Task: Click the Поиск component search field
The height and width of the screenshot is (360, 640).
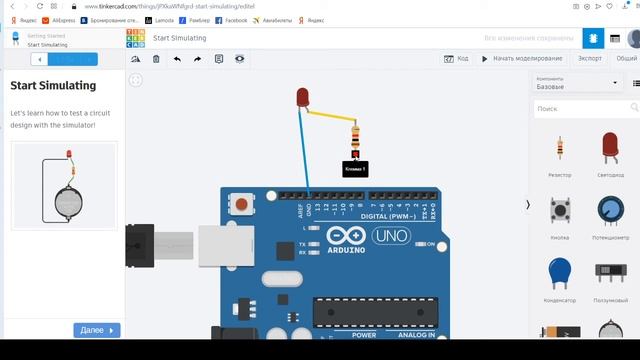Action: tap(583, 109)
